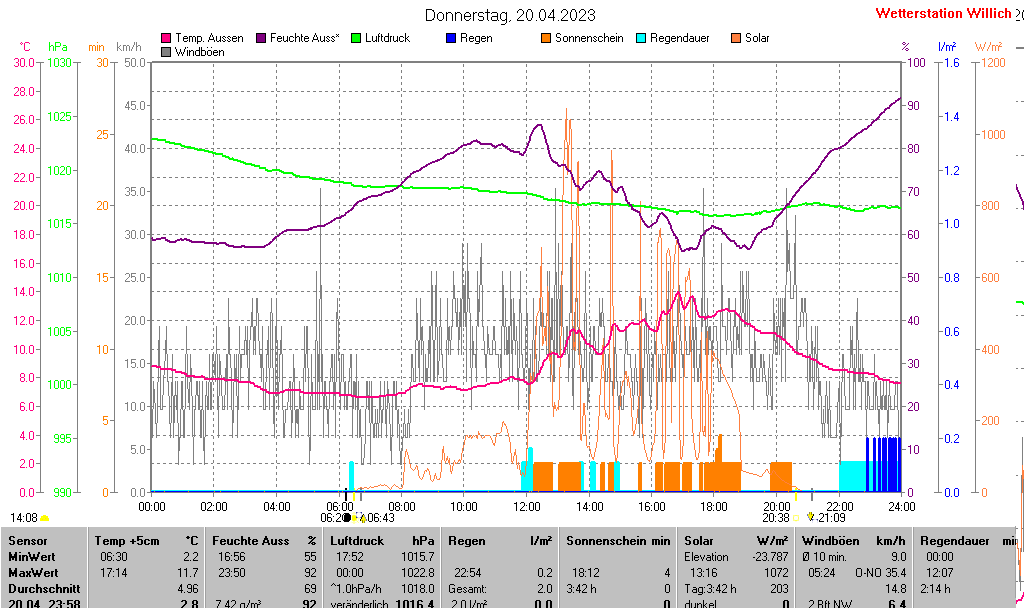Click the Sensor column header
The height and width of the screenshot is (608, 1024).
(x=28, y=541)
